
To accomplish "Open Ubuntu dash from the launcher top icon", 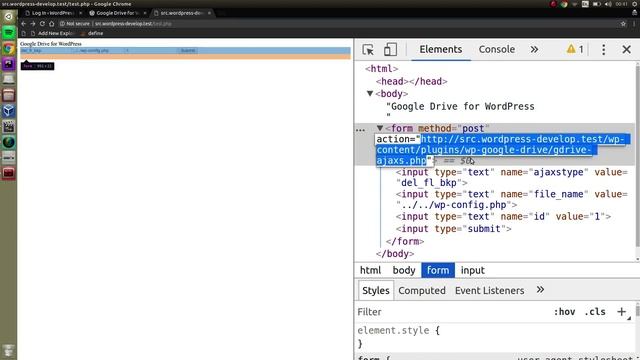I will 9,17.
